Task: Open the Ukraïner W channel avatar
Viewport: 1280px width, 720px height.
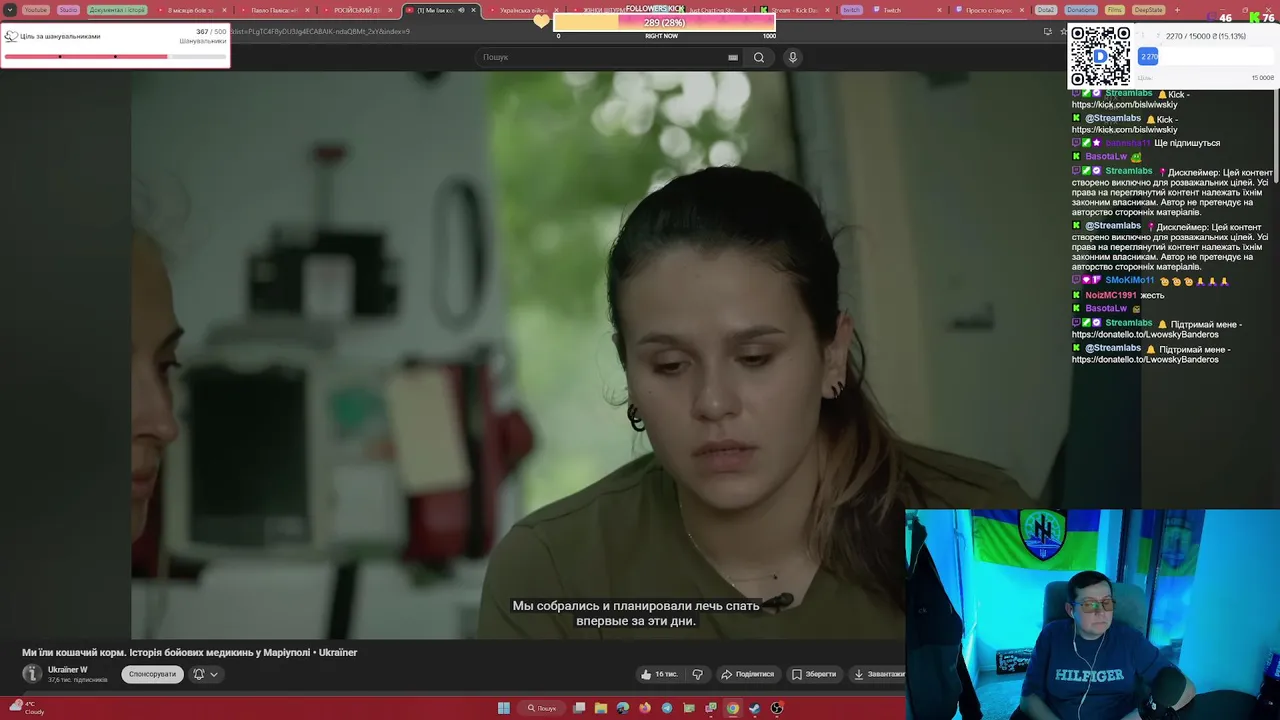Action: (x=32, y=674)
